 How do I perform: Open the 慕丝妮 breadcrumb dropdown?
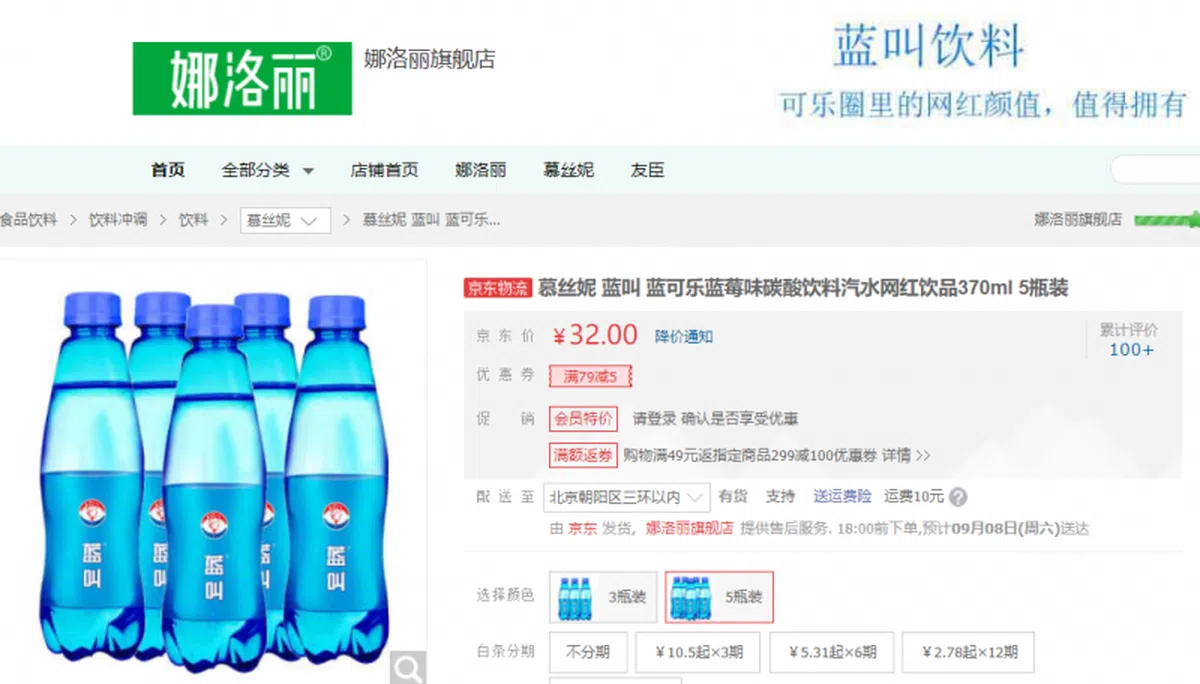[x=285, y=220]
